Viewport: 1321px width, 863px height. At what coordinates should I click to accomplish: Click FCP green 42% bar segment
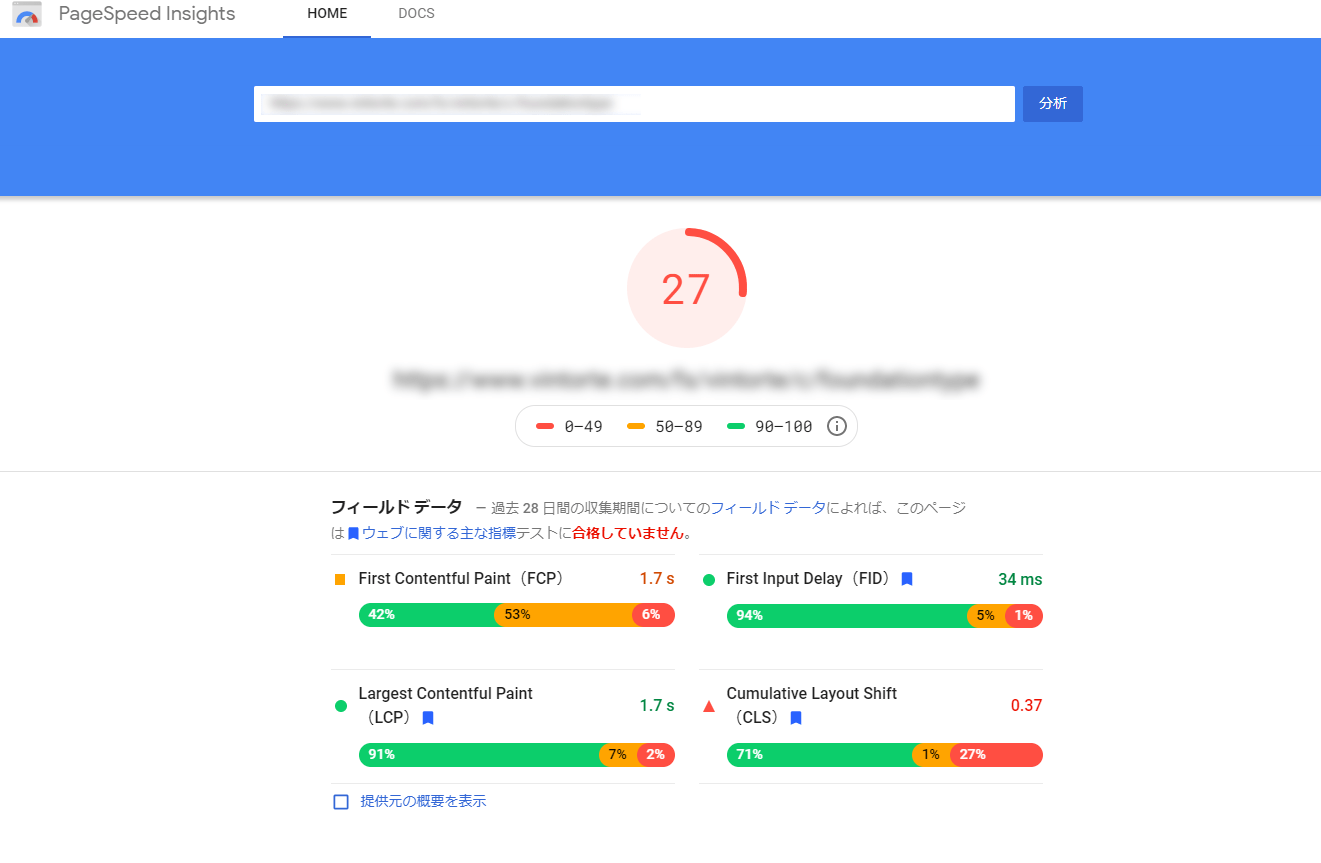(x=427, y=615)
